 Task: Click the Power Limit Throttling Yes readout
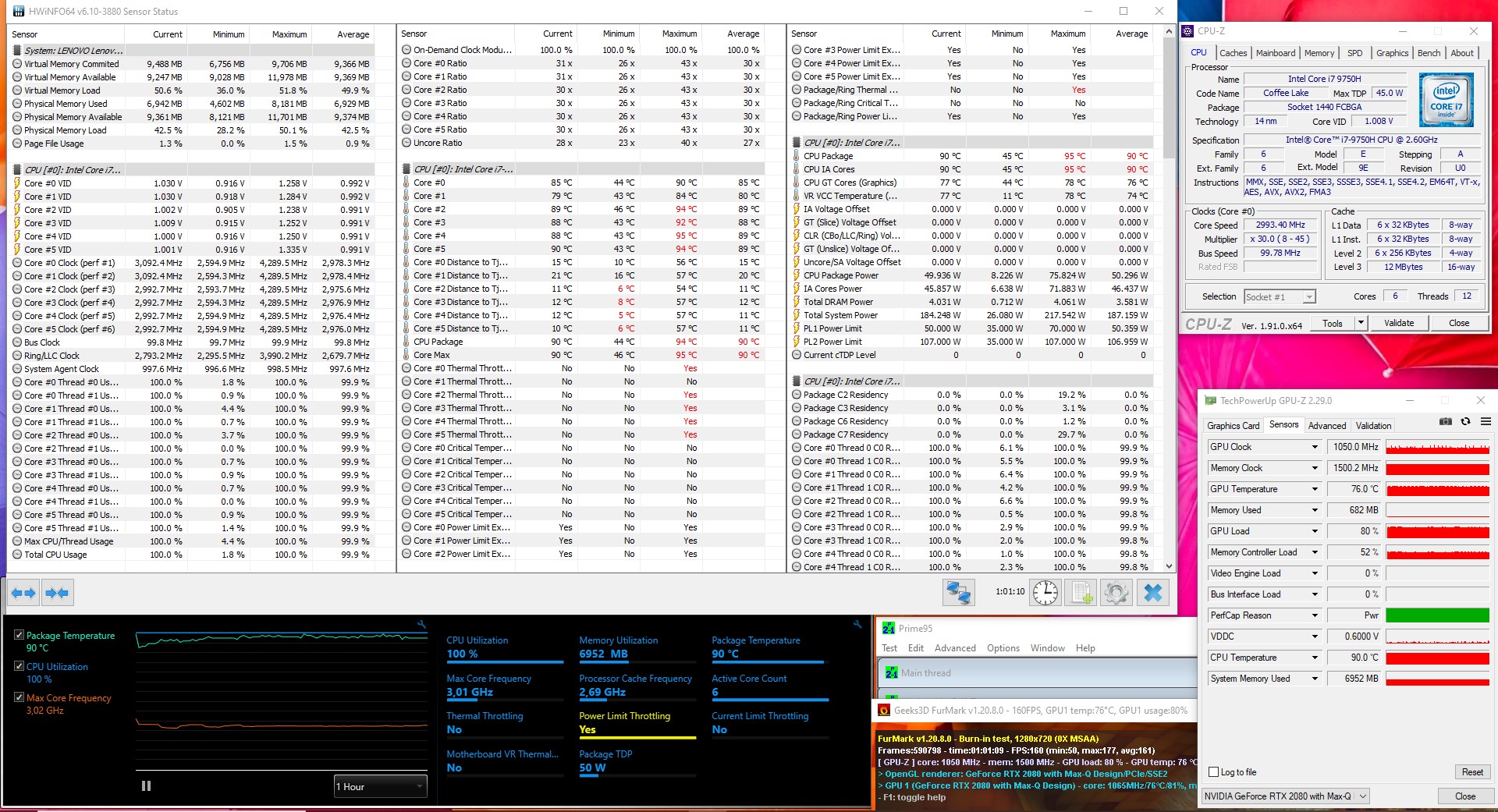point(587,730)
